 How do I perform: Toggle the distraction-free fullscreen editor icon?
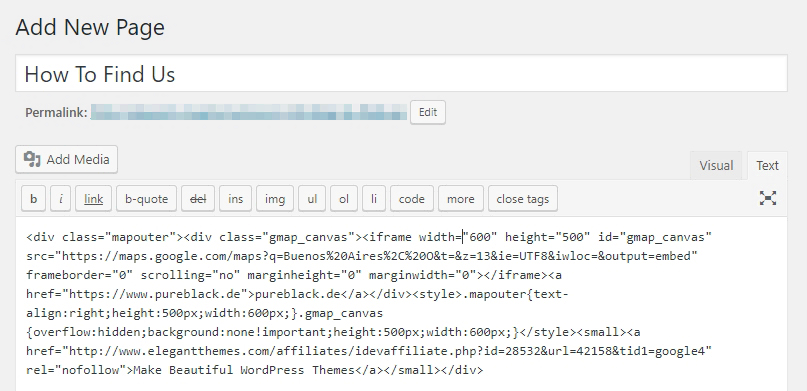(x=767, y=199)
